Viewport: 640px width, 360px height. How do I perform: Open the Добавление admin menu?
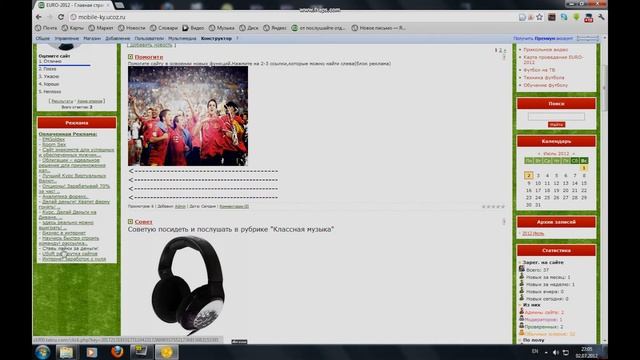(118, 38)
